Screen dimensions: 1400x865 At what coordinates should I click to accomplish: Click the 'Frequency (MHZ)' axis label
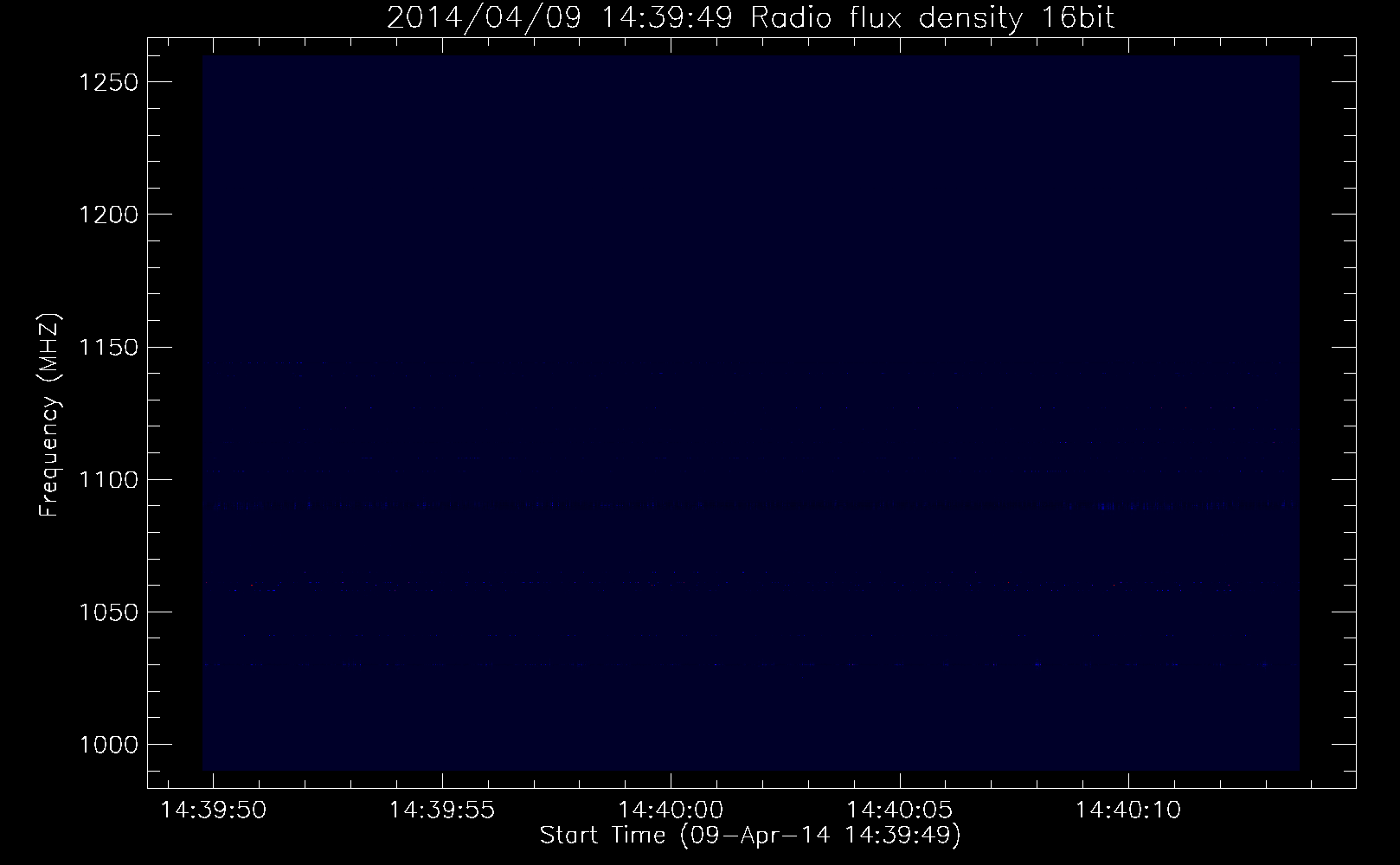[49, 415]
